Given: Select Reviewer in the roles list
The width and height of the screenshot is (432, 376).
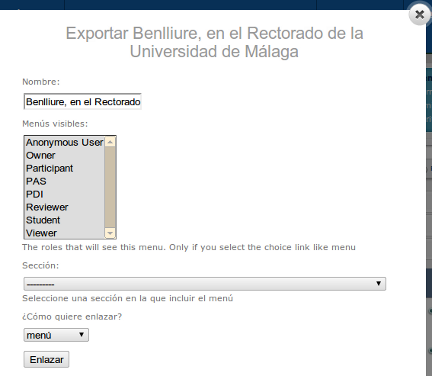Looking at the screenshot, I should 64,207.
